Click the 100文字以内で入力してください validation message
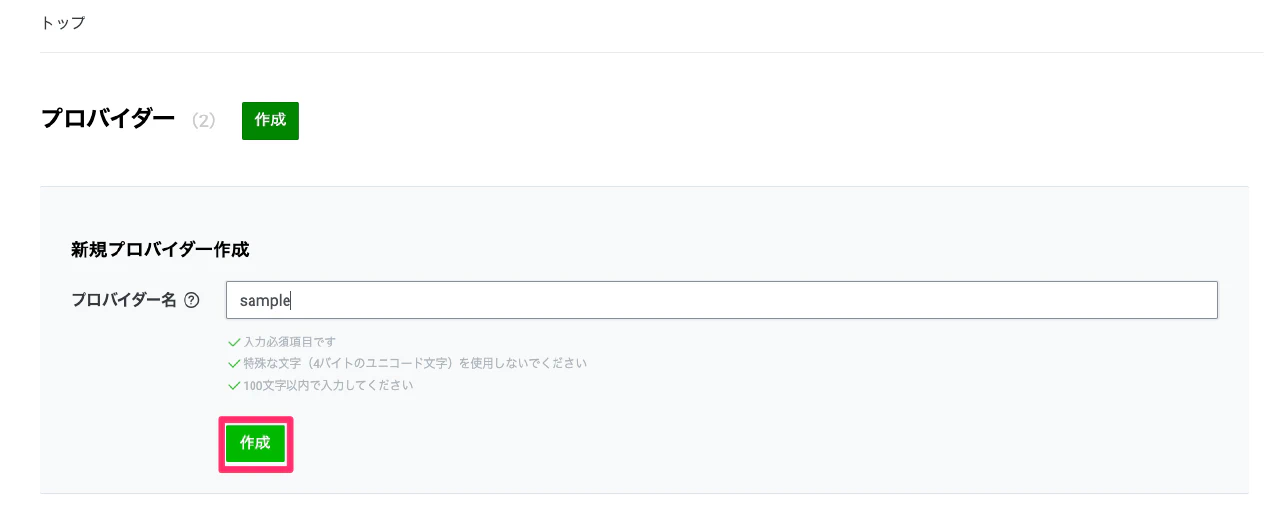The image size is (1280, 528). coord(328,386)
